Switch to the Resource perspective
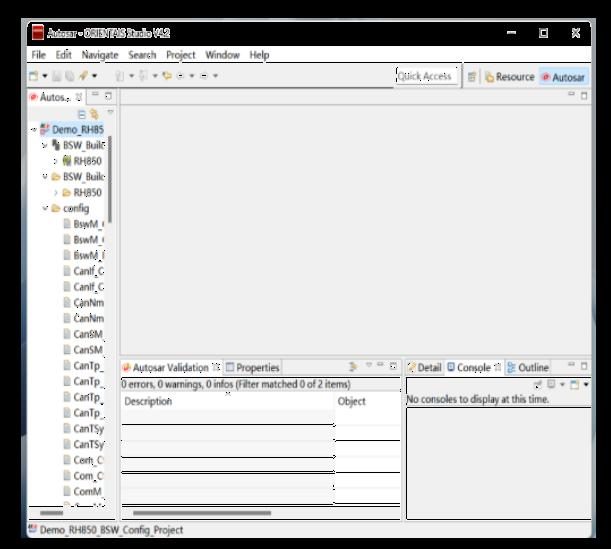 510,77
